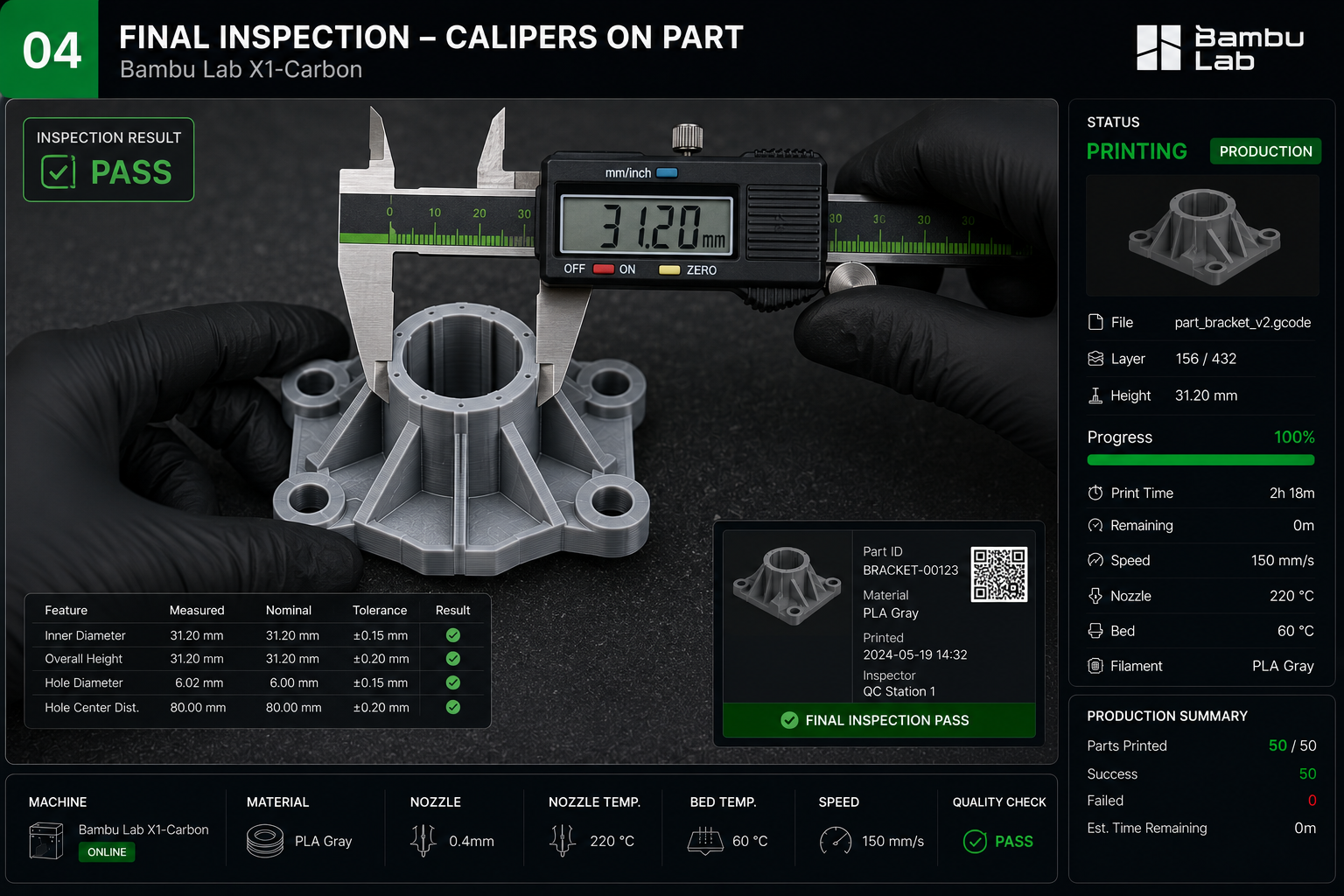
Task: Click the 04 step number badge
Action: coord(50,49)
